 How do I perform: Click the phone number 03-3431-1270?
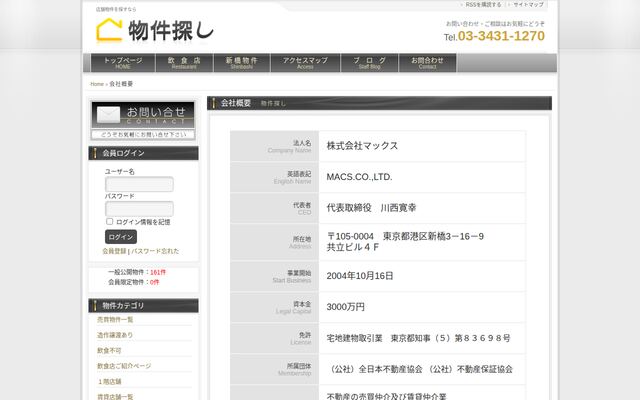tap(501, 36)
